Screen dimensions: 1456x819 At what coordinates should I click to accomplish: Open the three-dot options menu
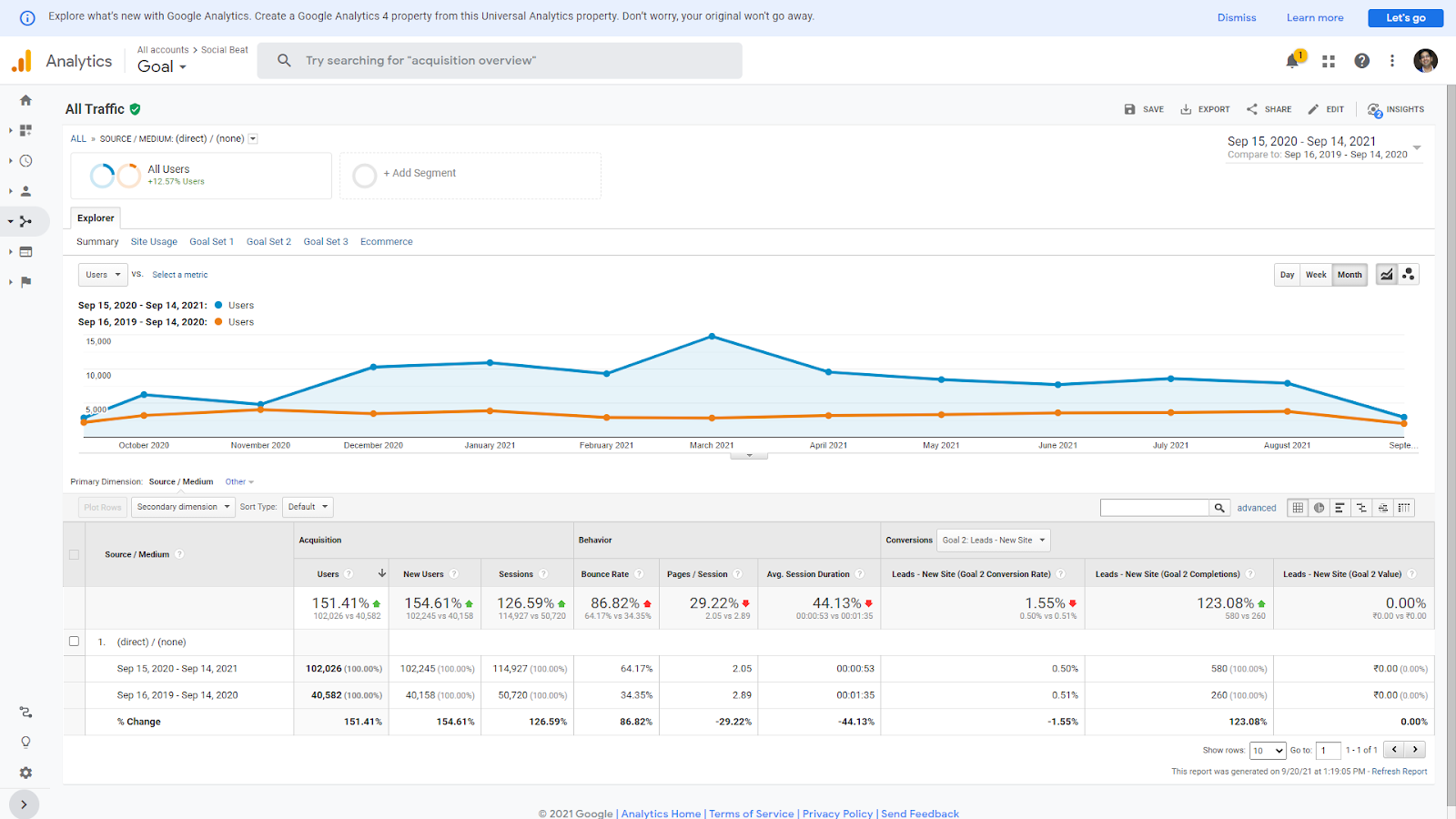[1392, 61]
